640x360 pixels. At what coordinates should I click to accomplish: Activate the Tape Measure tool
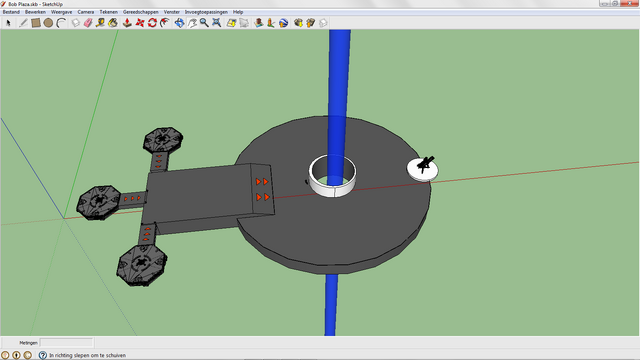coord(100,23)
